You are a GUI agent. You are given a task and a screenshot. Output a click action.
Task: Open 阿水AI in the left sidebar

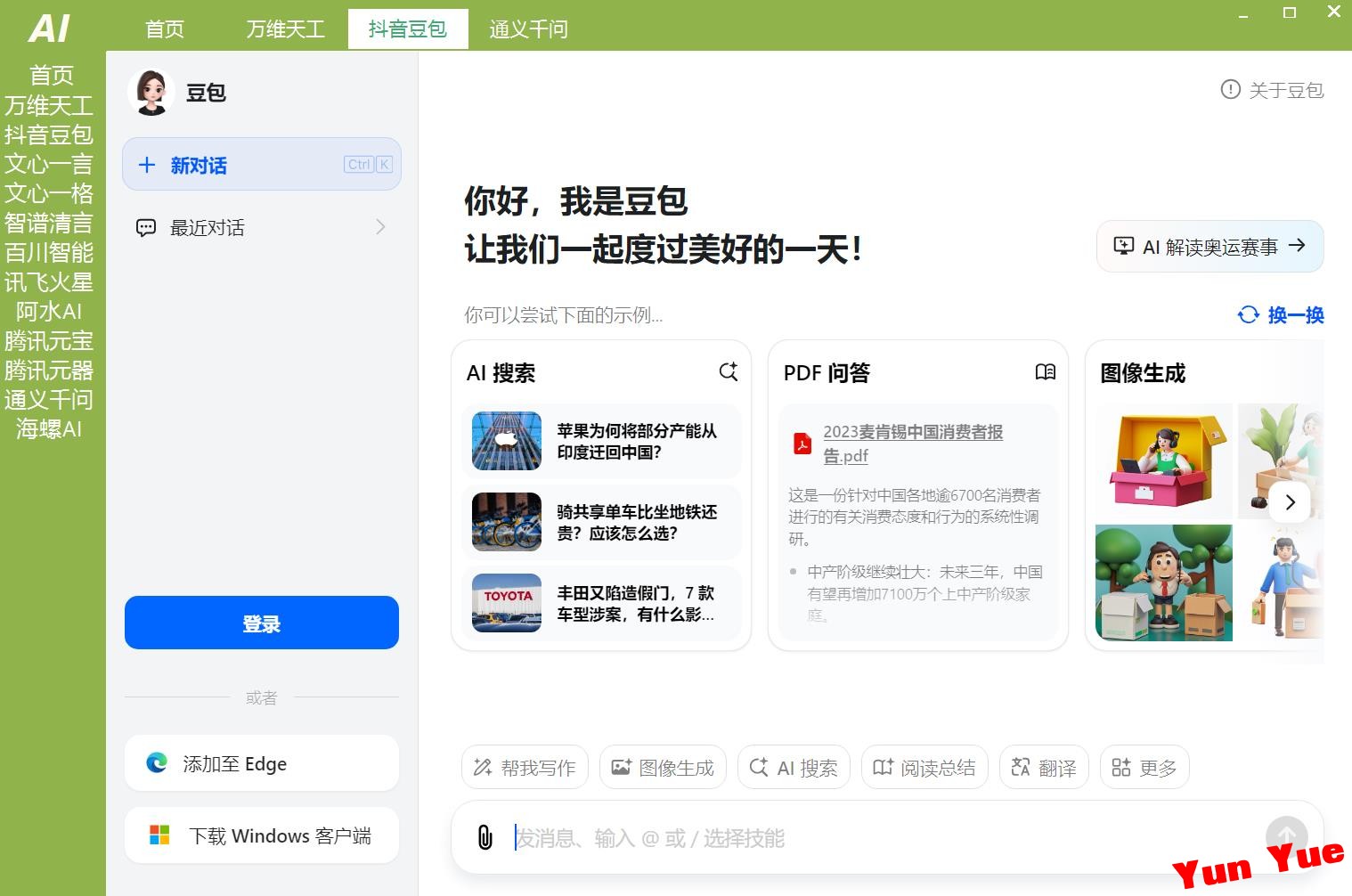[x=49, y=311]
